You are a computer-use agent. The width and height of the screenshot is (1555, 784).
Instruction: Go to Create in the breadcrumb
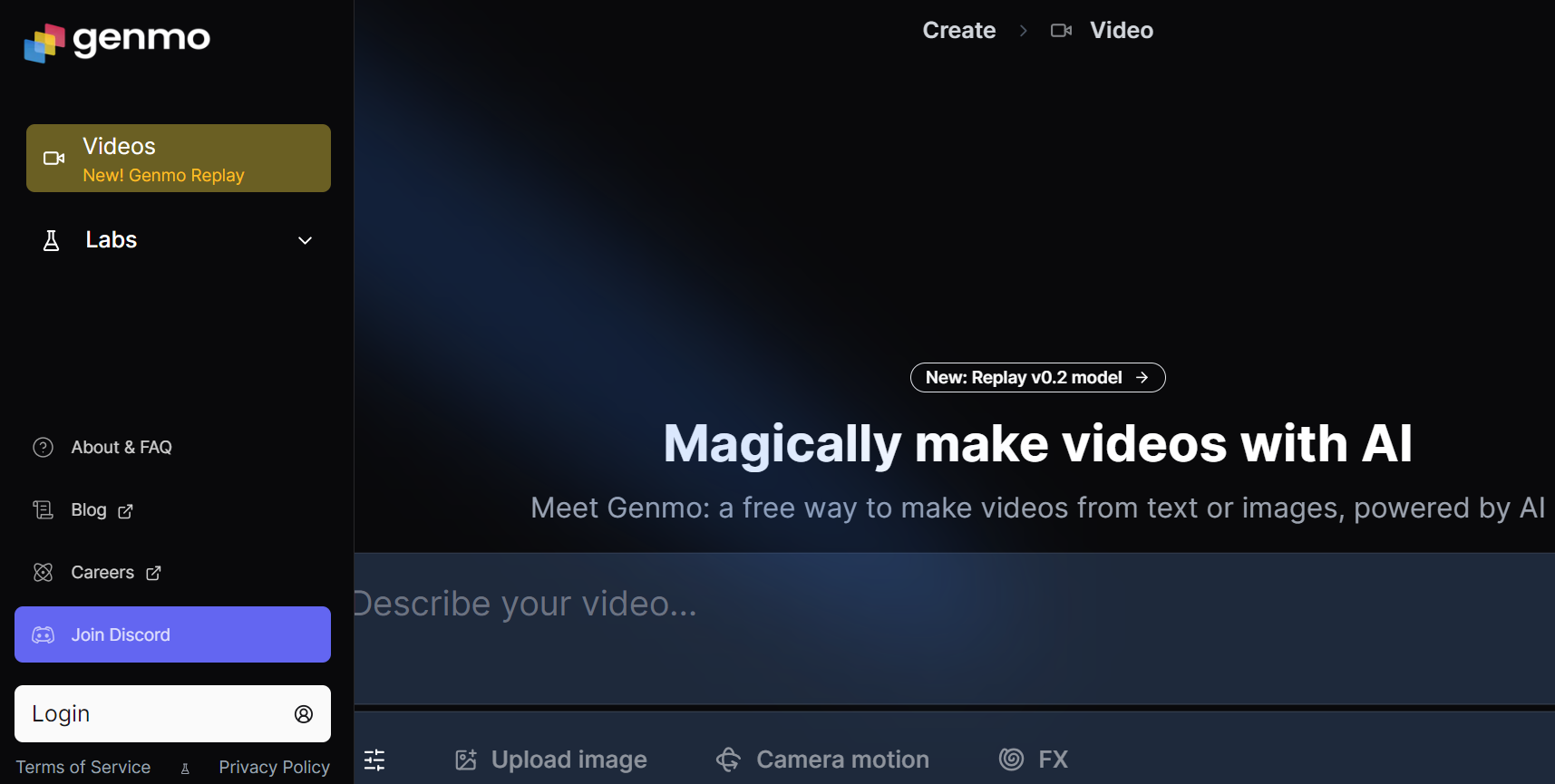[958, 31]
